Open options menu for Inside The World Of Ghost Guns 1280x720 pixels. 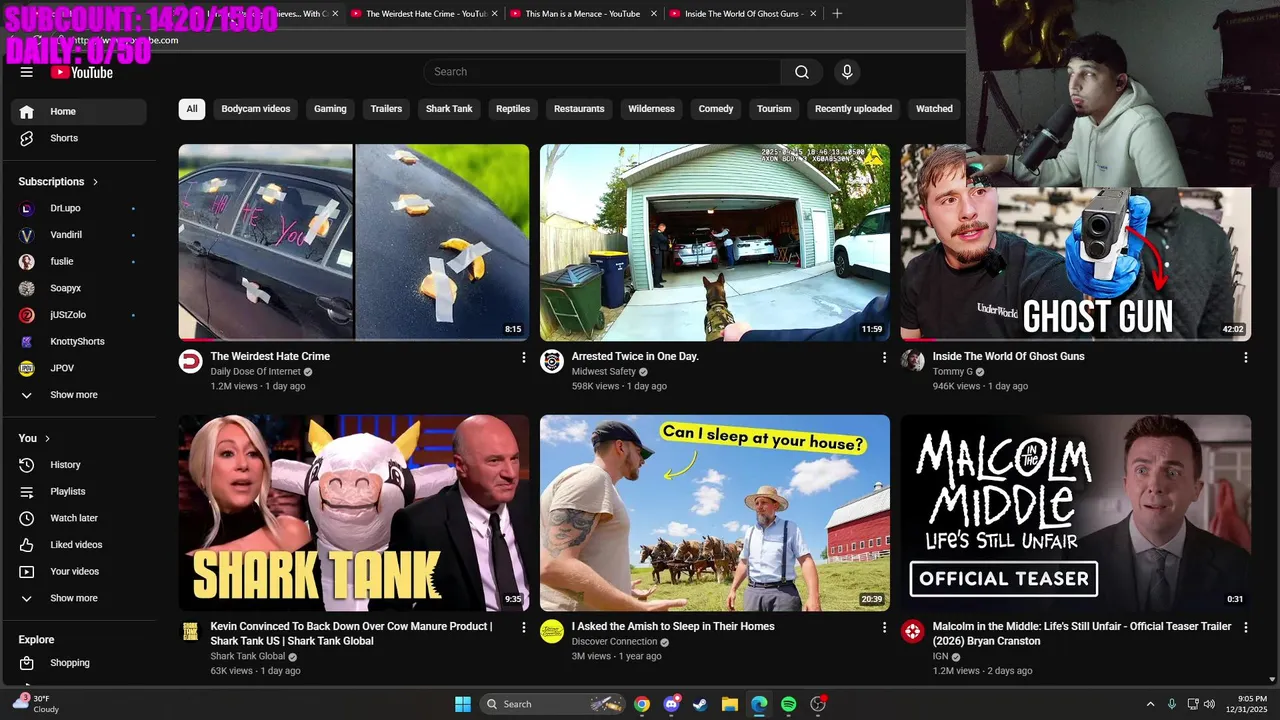[x=1245, y=357]
